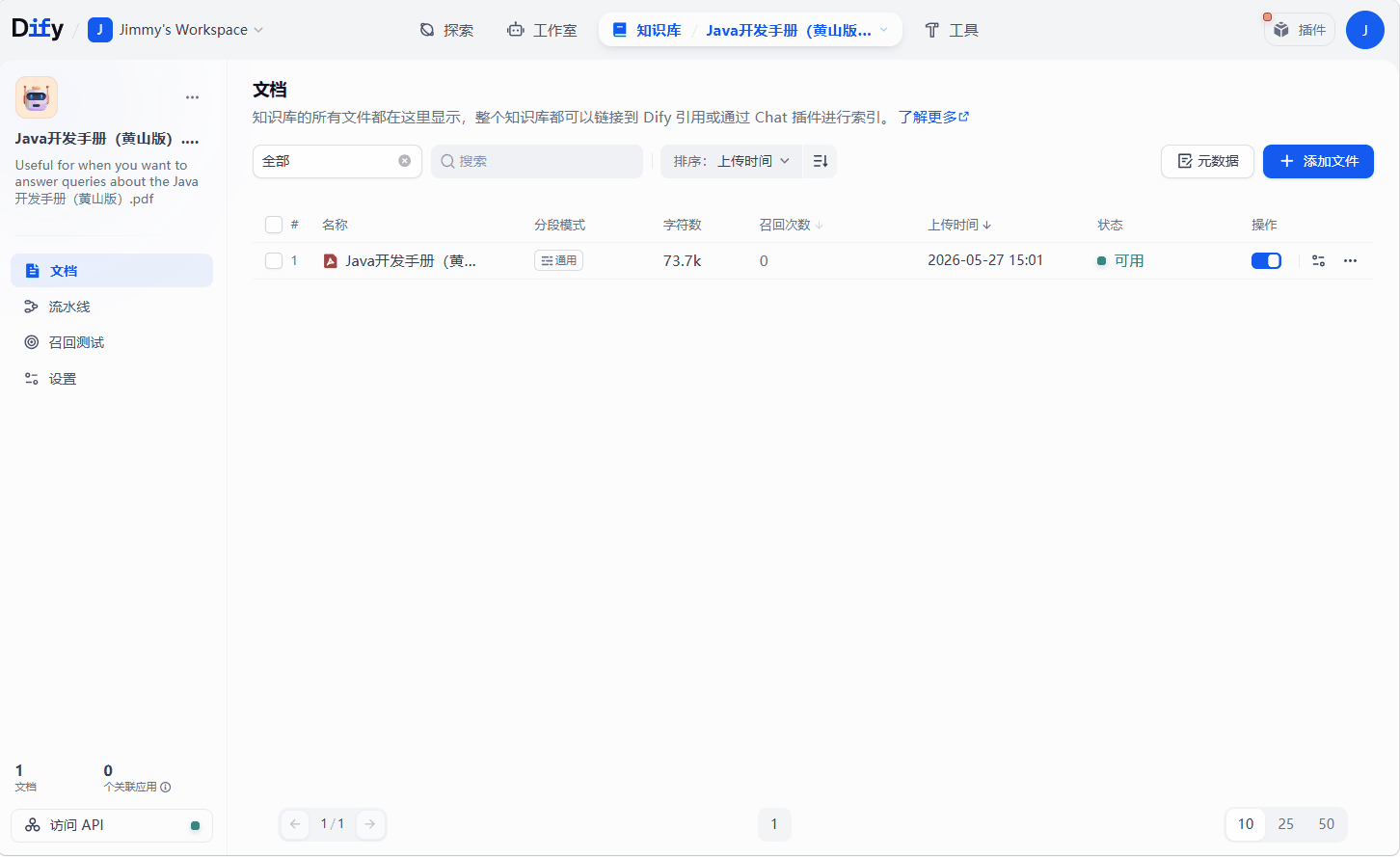
Task: Clear the 全部 filter with the x icon
Action: pos(405,161)
